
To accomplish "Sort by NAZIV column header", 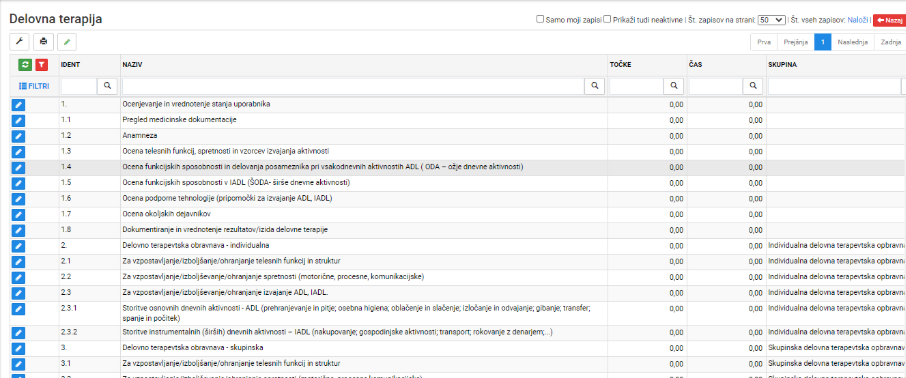I will (x=132, y=65).
